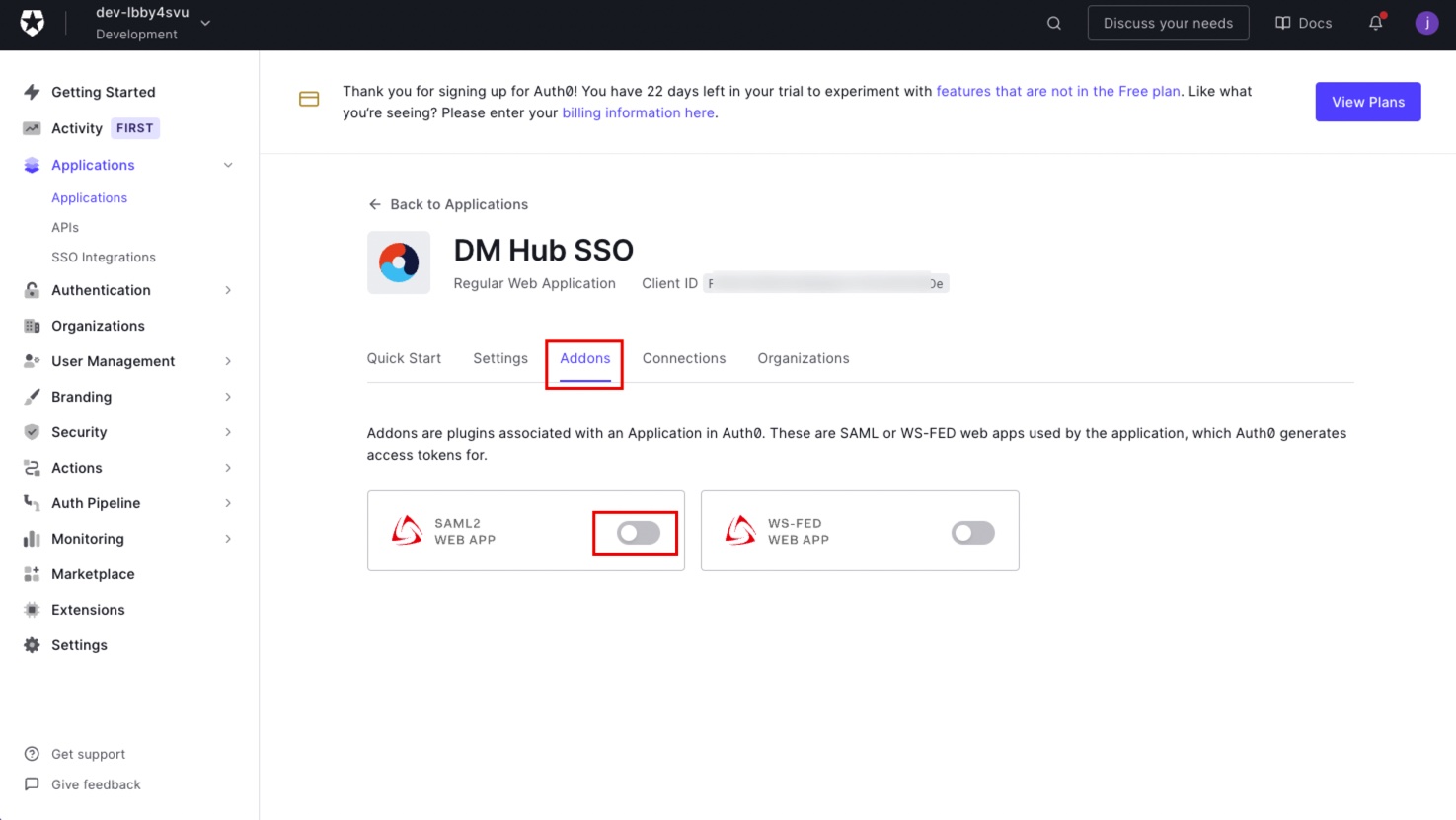Open the search magnifier icon
Viewport: 1456px width, 820px height.
click(x=1054, y=23)
